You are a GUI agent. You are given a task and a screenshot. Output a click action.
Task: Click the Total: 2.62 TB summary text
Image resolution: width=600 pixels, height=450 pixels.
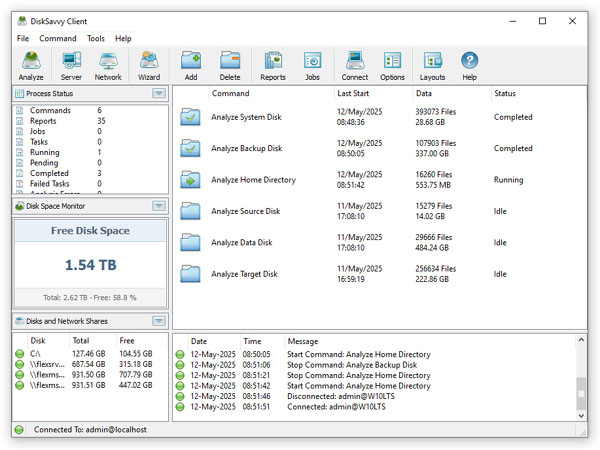click(90, 298)
